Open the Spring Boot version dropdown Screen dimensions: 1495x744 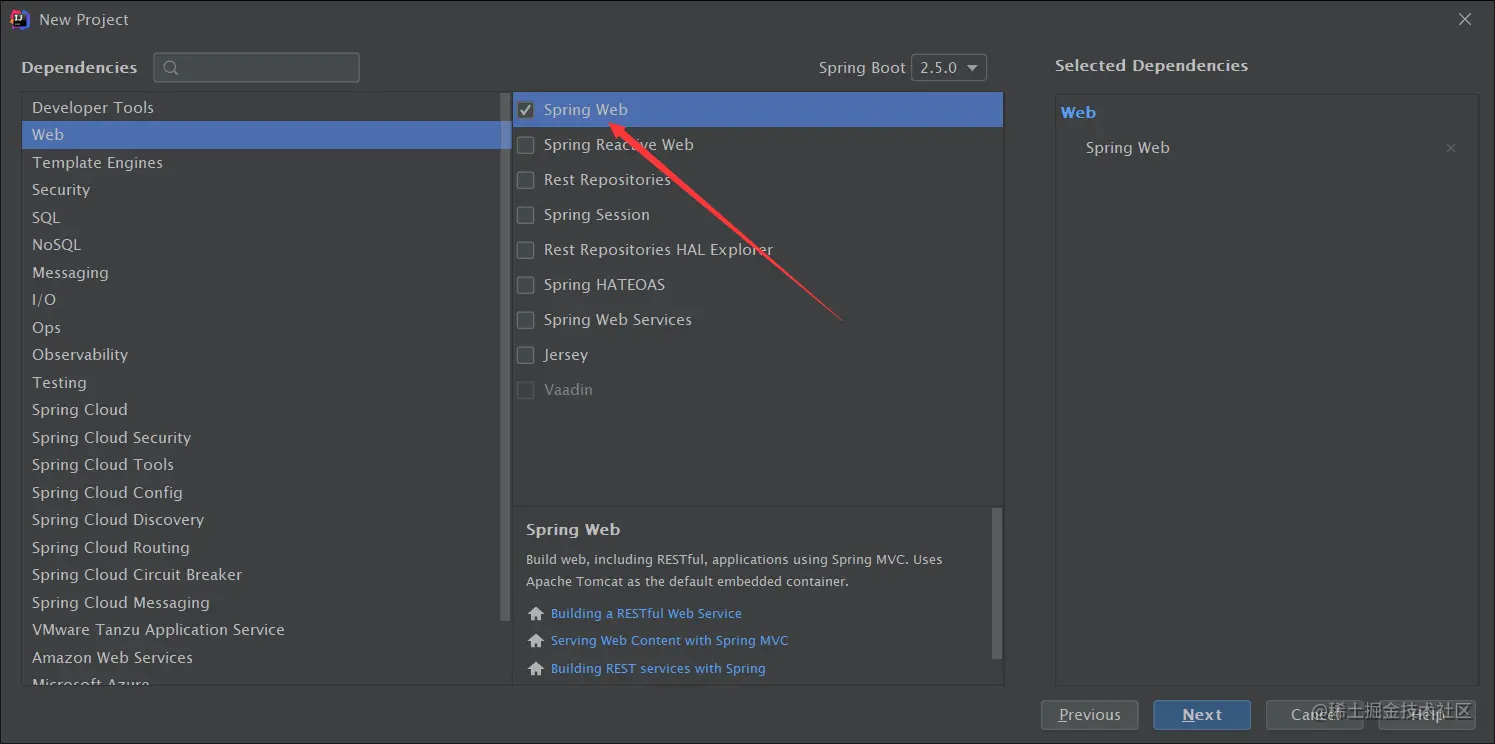pos(949,68)
